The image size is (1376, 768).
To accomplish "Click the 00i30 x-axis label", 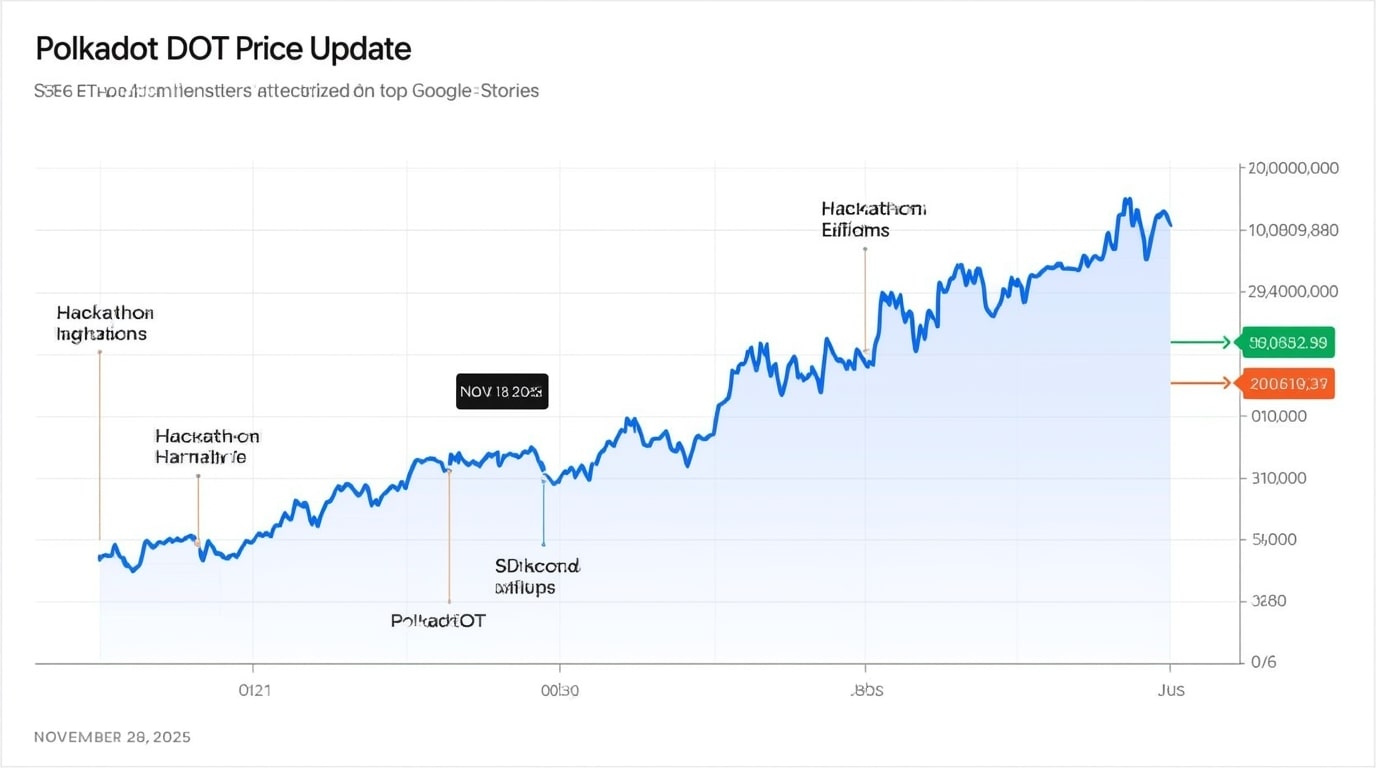I will [x=559, y=691].
